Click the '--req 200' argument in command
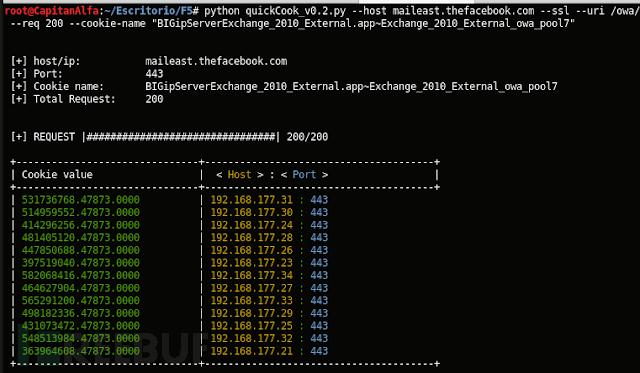This screenshot has height=373, width=640. coord(37,23)
